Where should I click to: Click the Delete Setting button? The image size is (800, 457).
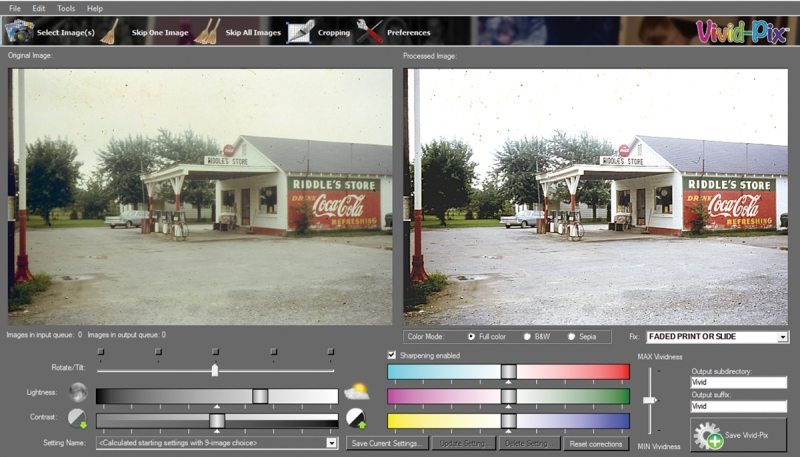click(x=530, y=443)
